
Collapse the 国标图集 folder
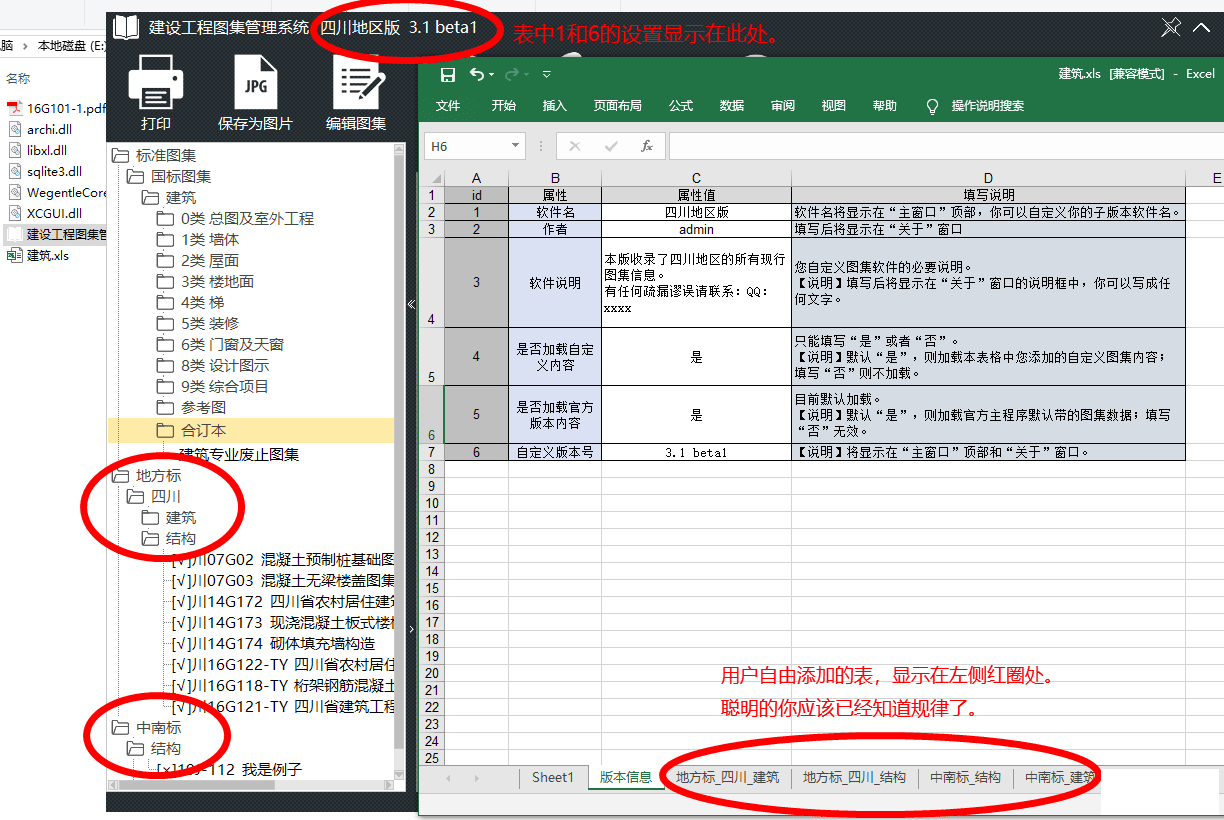click(x=136, y=176)
